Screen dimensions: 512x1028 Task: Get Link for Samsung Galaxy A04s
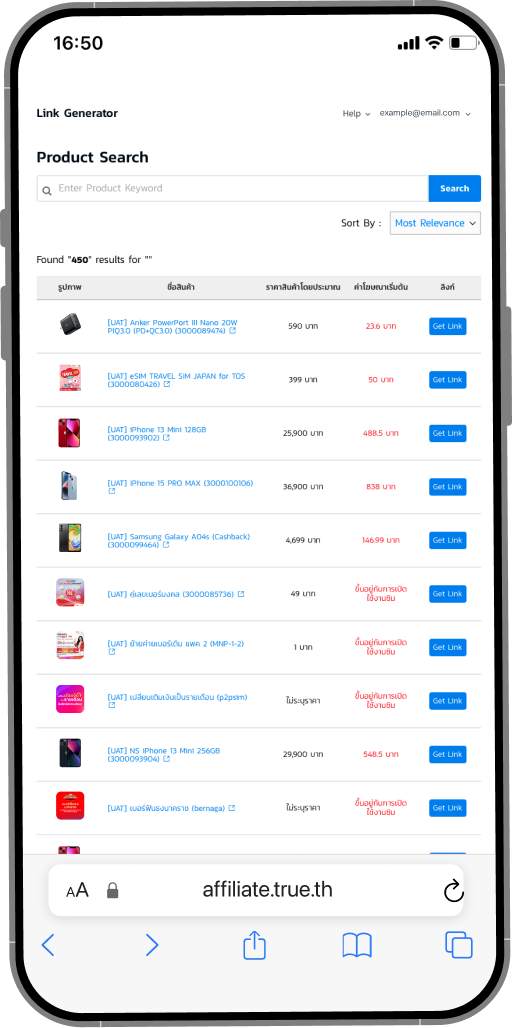[x=448, y=540]
